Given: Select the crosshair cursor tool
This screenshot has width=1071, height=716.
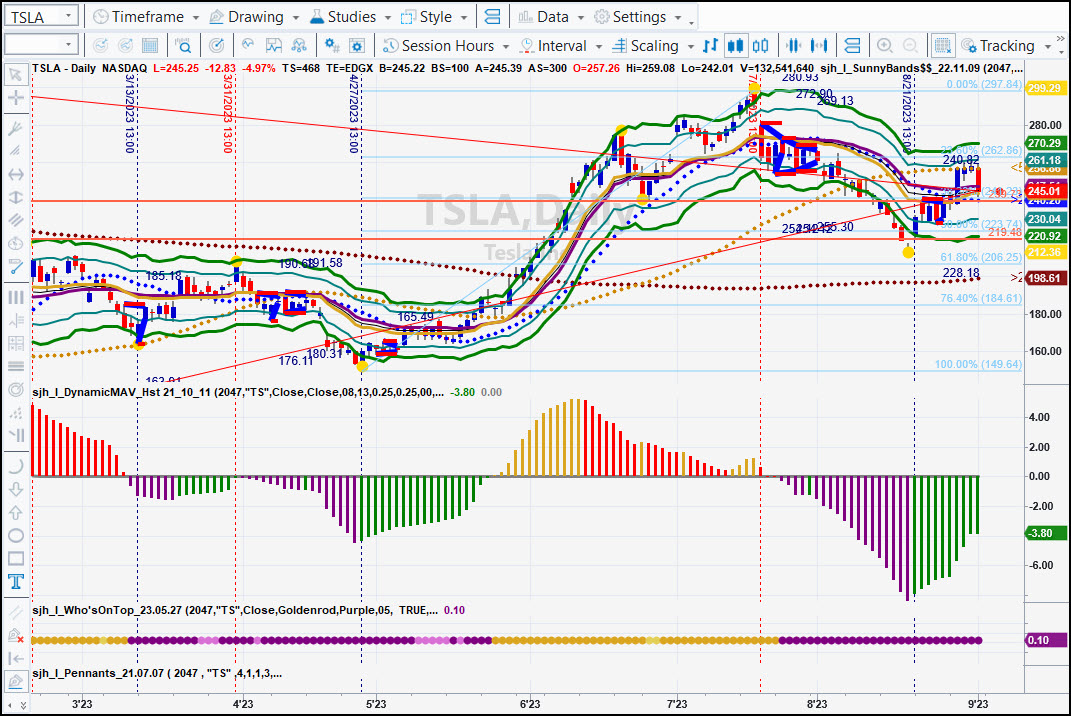Looking at the screenshot, I should click(15, 98).
